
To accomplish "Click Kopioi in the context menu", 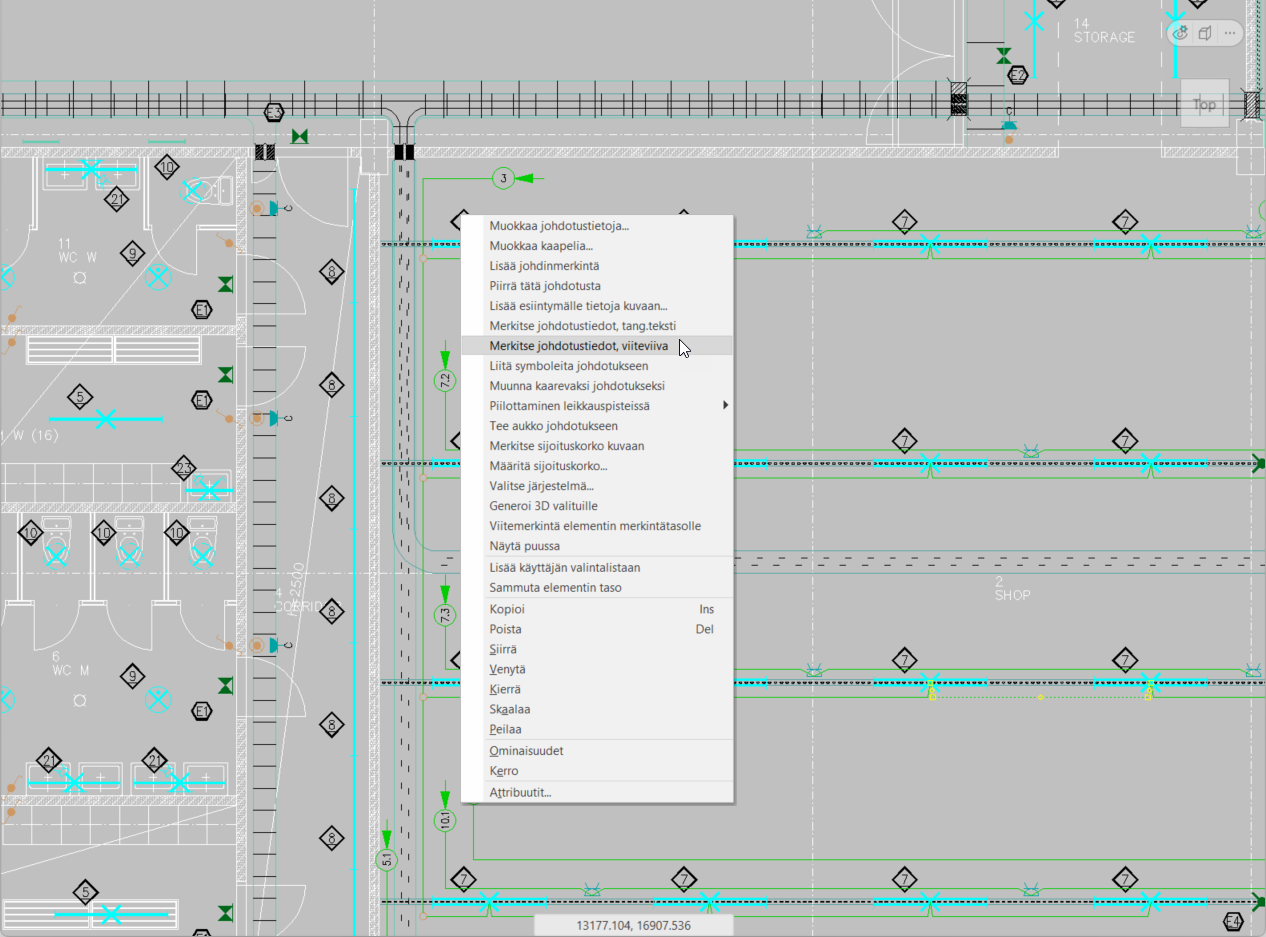I will click(507, 609).
